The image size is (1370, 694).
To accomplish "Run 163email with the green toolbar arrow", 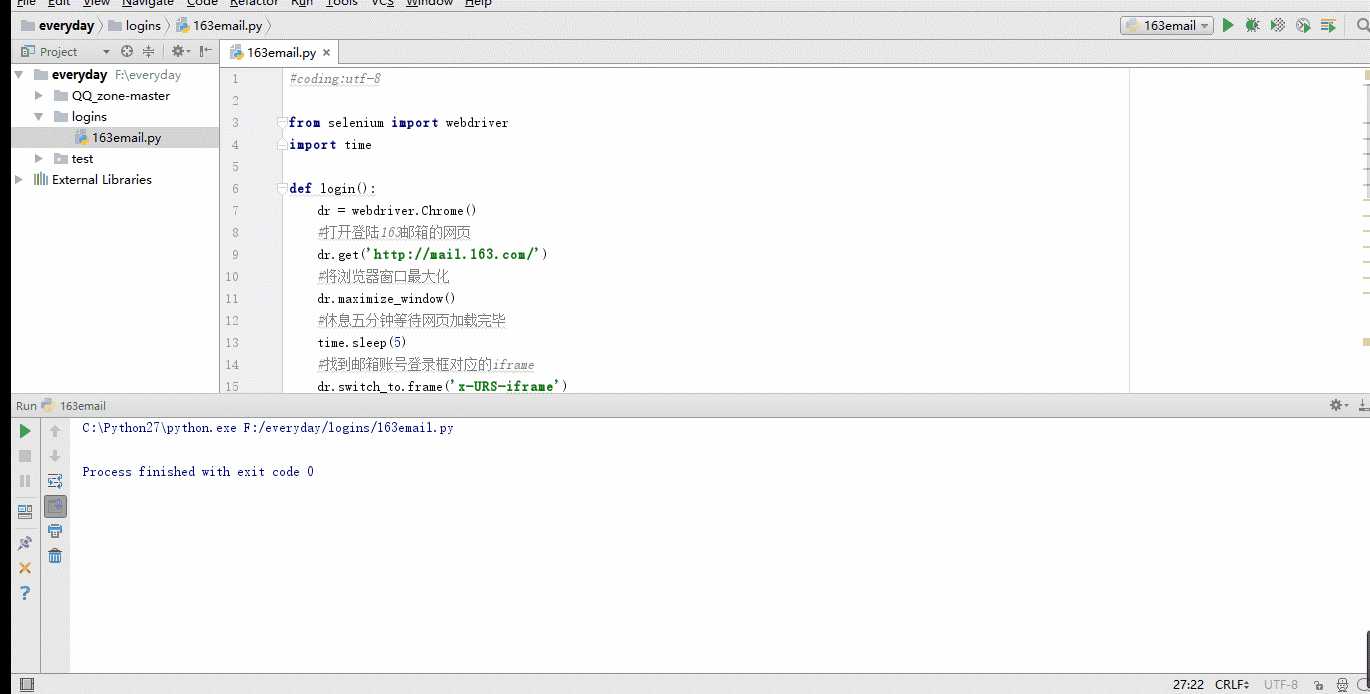I will point(1228,25).
